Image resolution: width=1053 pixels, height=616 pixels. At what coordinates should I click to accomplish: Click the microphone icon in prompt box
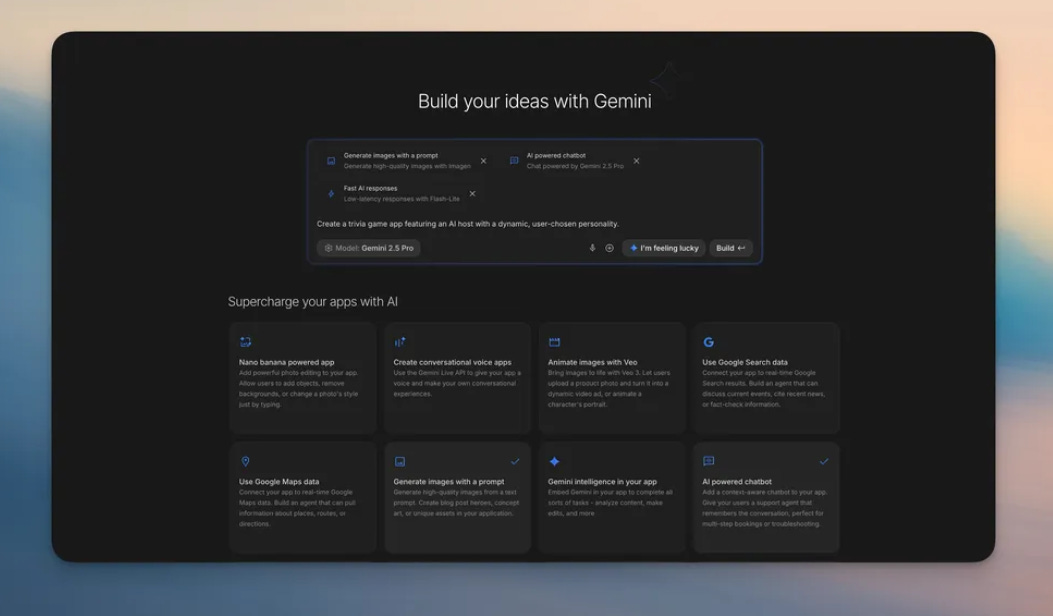592,248
